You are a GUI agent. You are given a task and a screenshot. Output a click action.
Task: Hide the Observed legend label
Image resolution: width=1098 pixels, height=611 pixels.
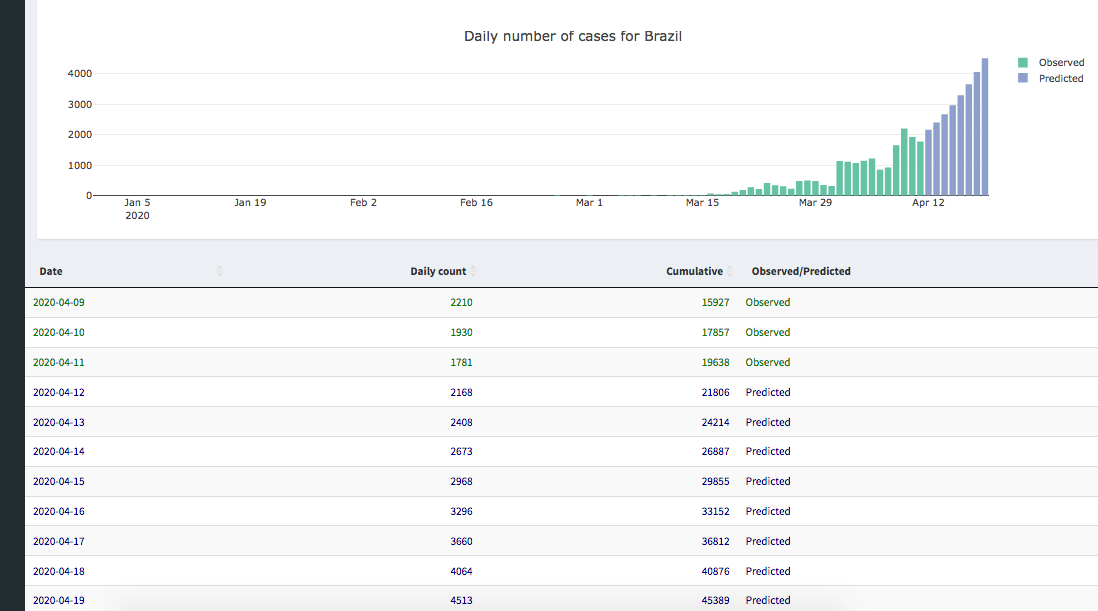(x=1061, y=62)
